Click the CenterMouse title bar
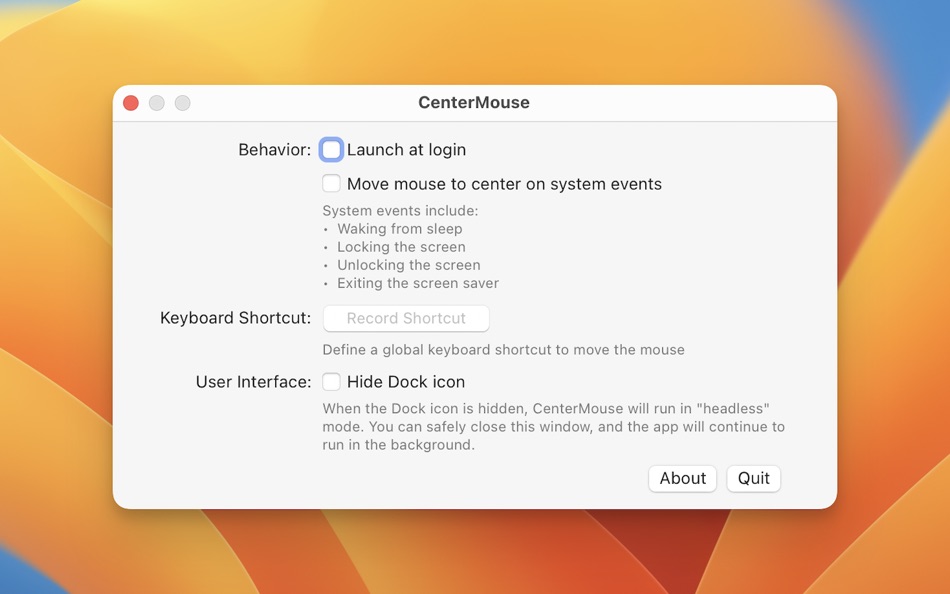 (x=474, y=102)
